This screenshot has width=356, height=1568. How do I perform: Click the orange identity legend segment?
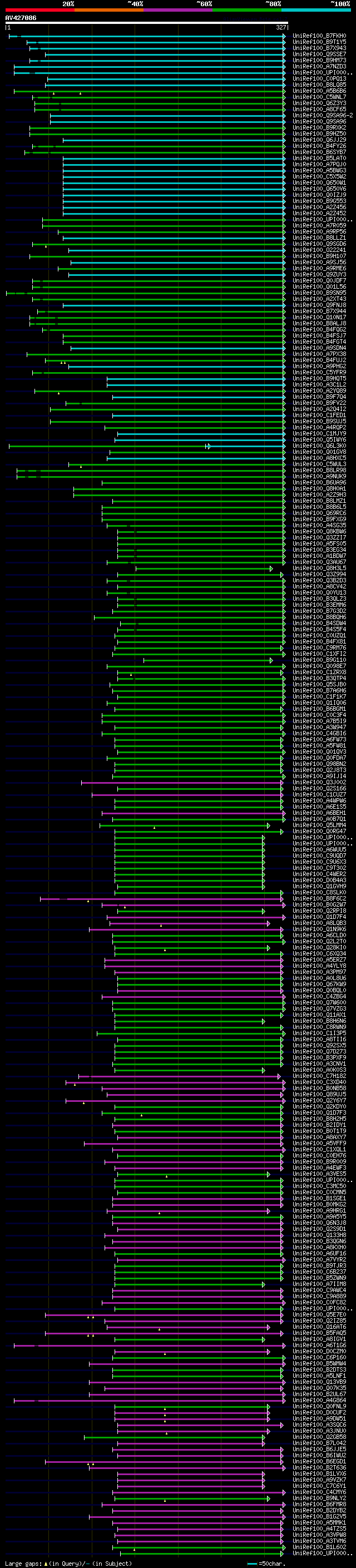click(x=110, y=10)
